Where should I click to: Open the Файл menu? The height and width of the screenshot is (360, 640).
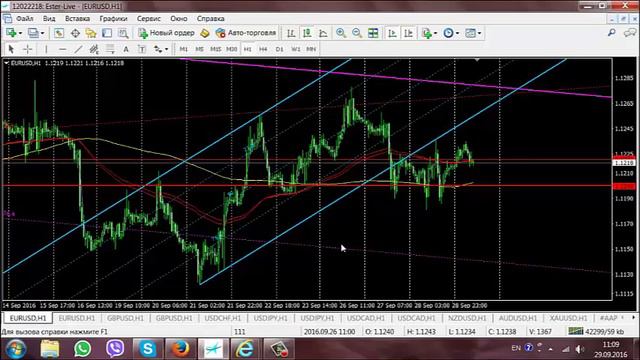[24, 19]
